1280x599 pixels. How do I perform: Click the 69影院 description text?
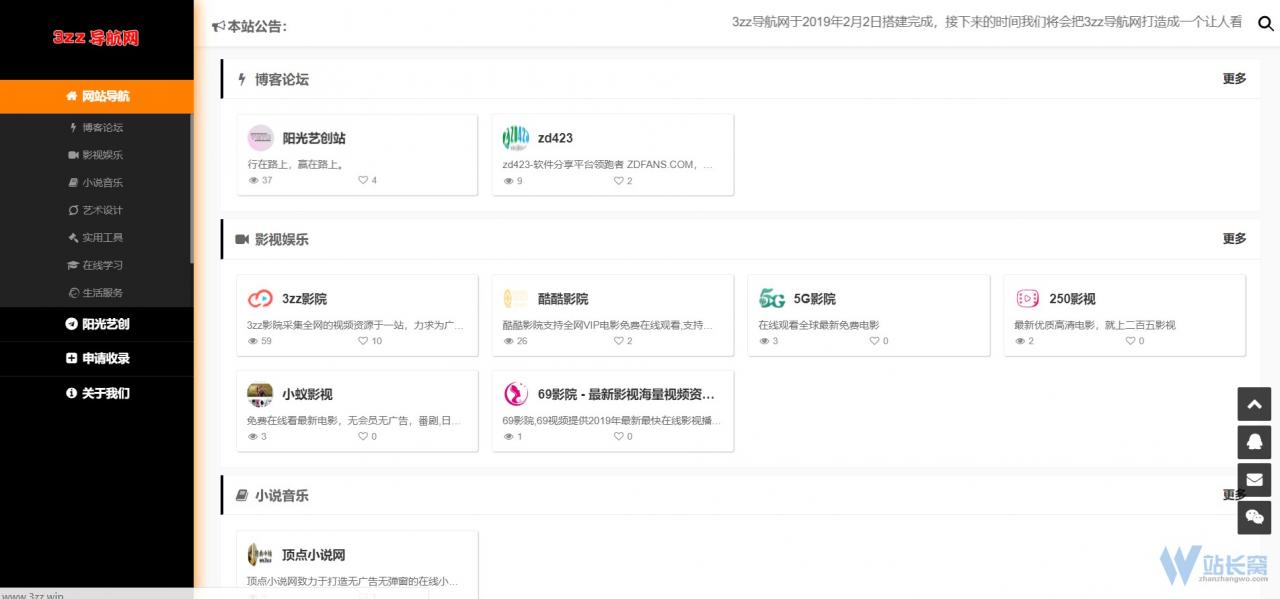(x=611, y=421)
